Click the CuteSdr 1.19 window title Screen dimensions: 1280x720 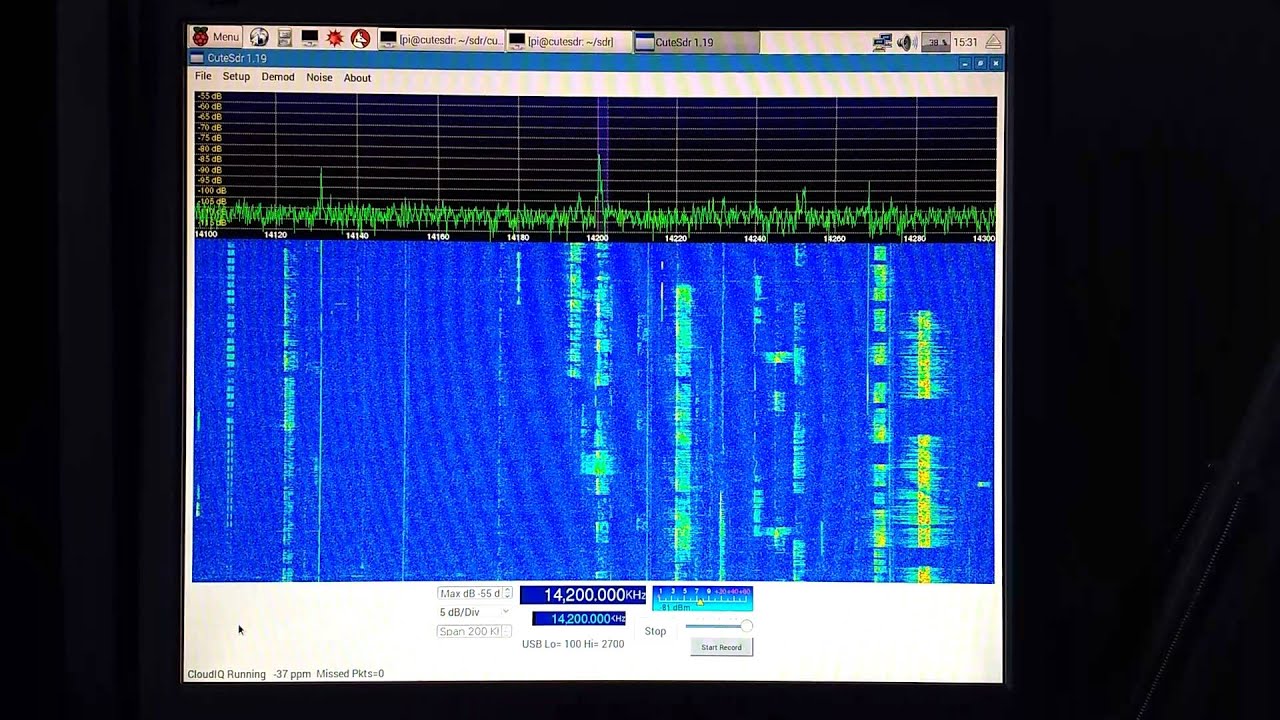click(237, 58)
